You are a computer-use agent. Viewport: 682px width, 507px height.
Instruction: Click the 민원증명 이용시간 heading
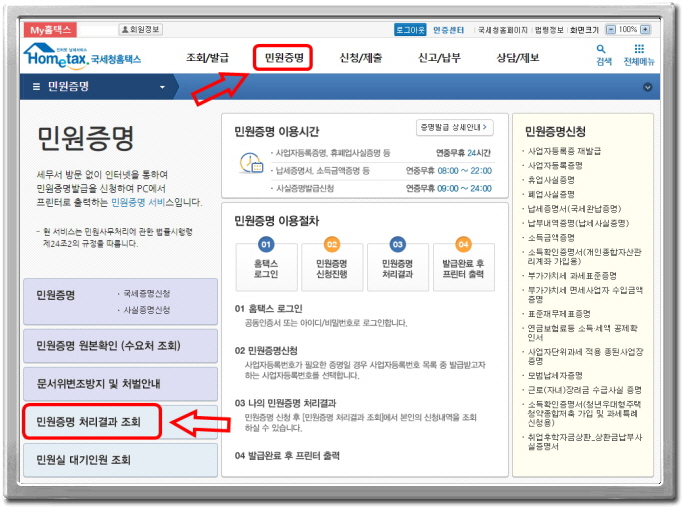click(277, 131)
